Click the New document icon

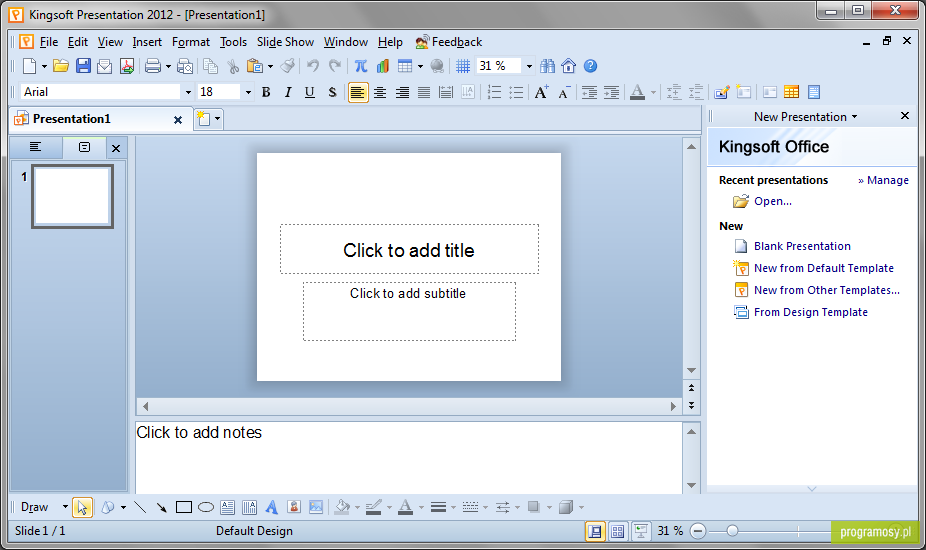click(30, 66)
